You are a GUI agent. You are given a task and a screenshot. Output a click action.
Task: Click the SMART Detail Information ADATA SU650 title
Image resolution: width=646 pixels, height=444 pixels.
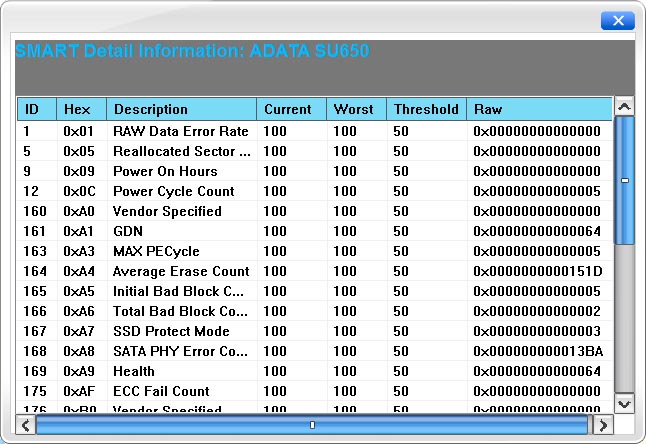tap(192, 51)
